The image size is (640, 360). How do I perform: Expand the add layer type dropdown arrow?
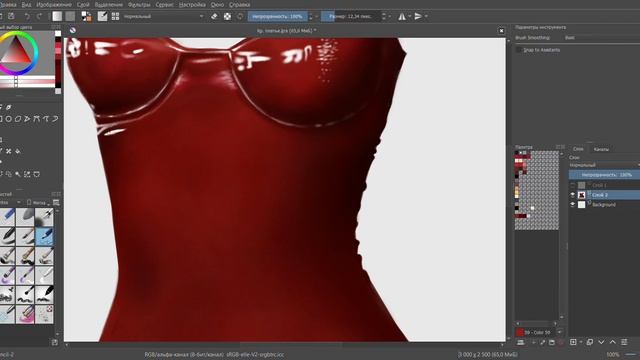click(580, 342)
